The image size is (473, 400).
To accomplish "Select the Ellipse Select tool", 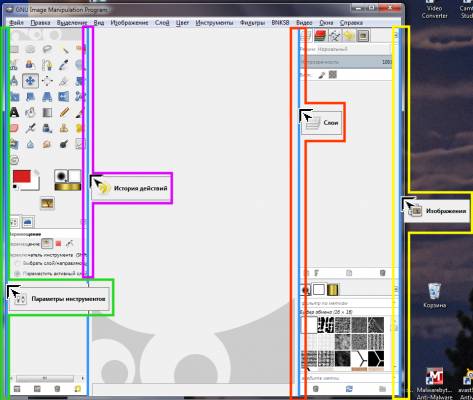I will (30, 49).
